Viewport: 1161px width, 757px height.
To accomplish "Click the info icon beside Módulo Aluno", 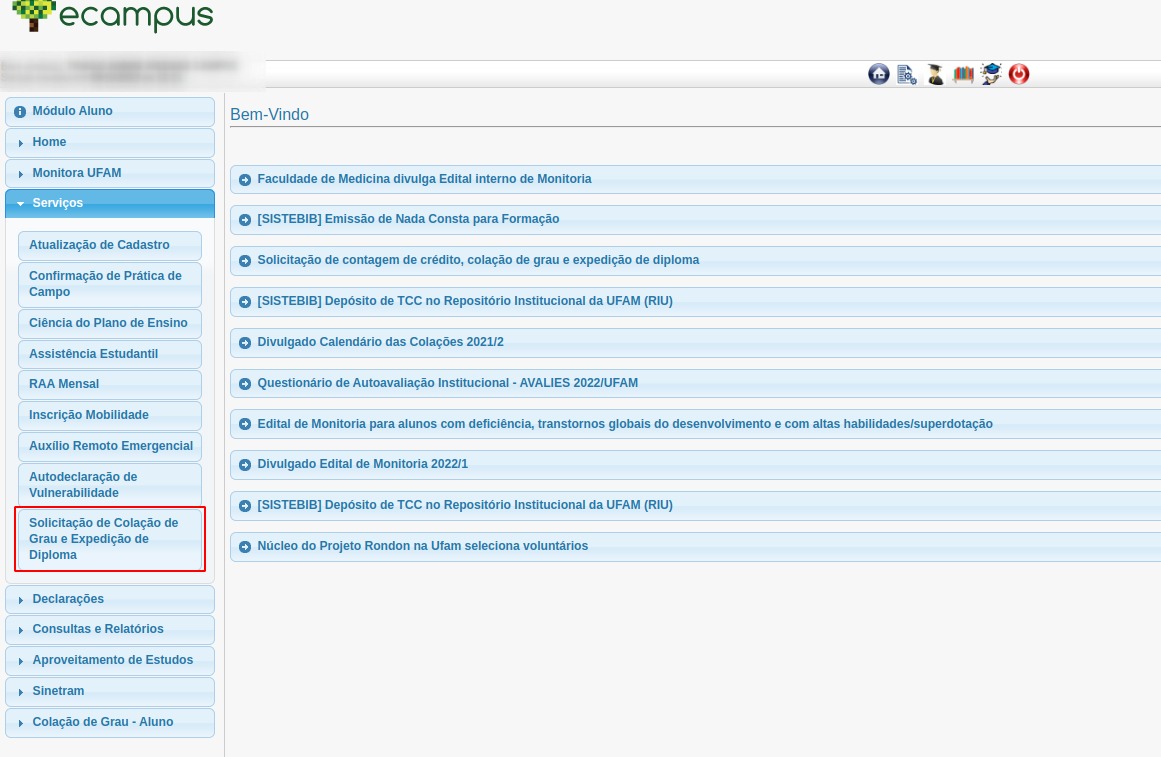I will tap(20, 112).
